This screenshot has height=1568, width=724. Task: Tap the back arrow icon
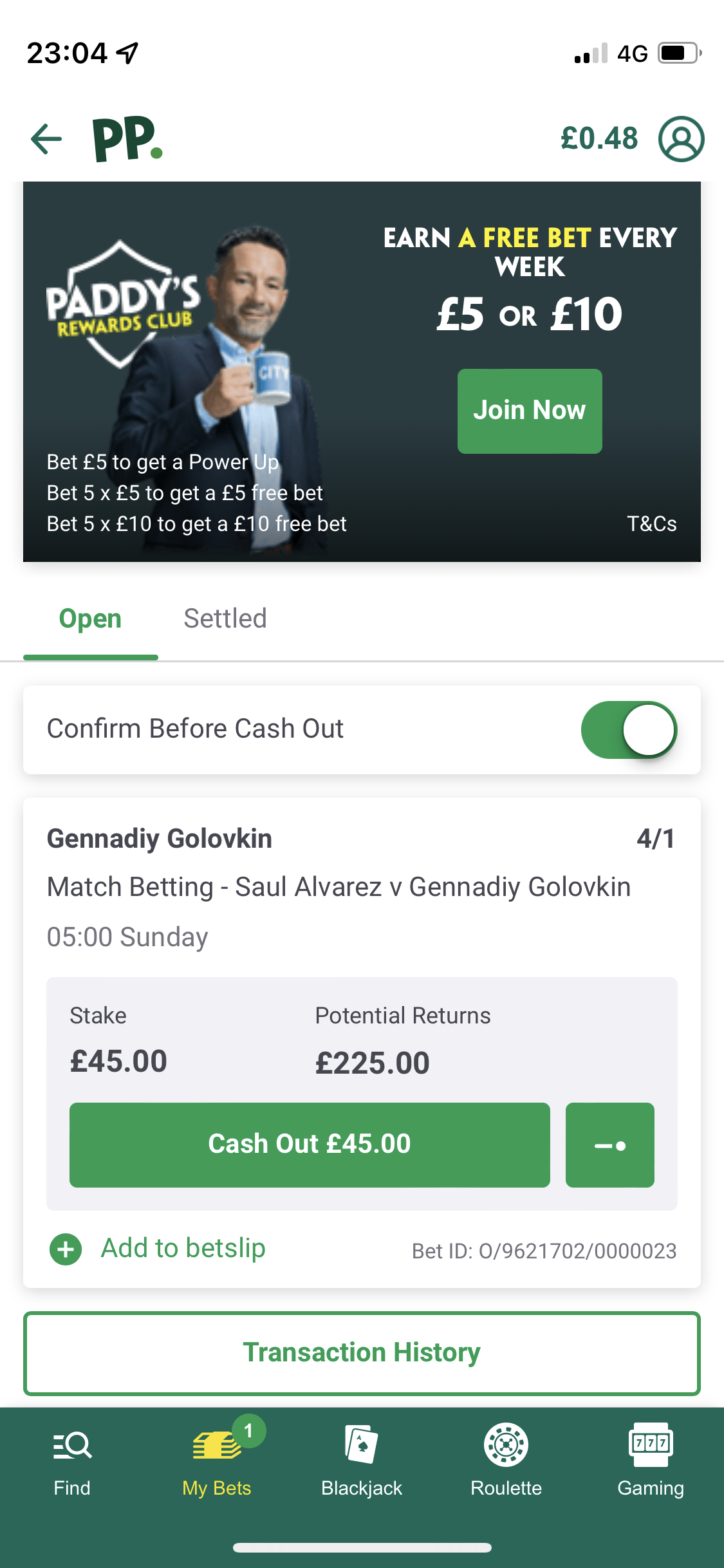pos(46,139)
